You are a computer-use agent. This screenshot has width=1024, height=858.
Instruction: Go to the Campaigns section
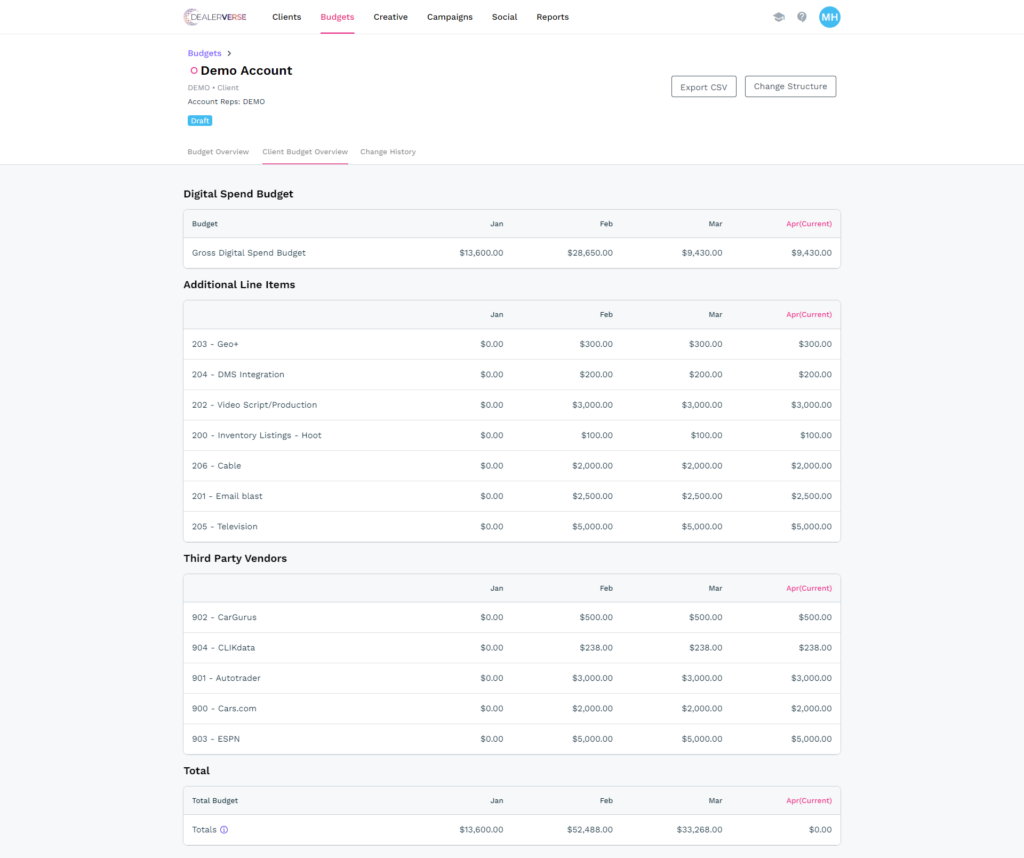449,17
